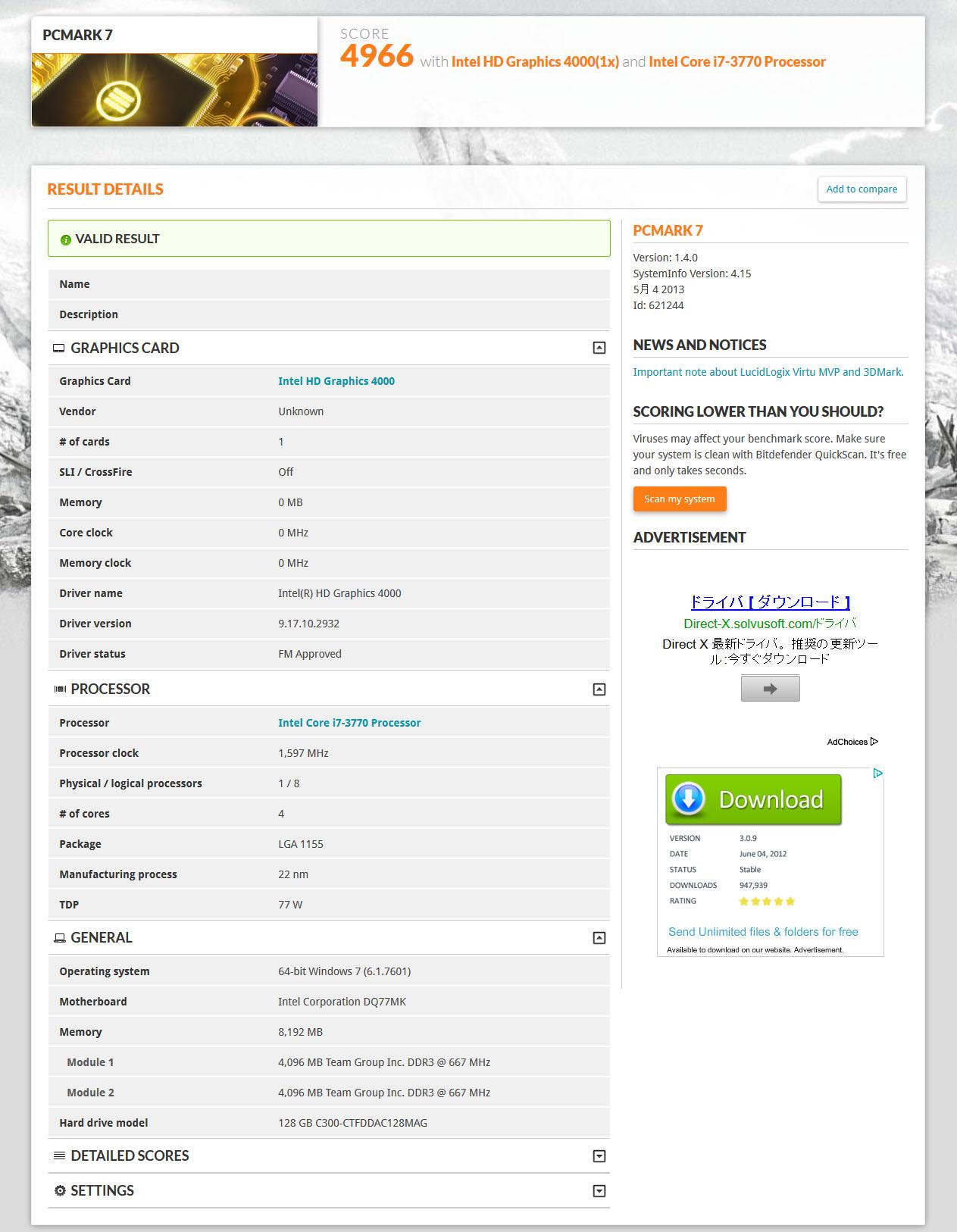The image size is (957, 1232).
Task: Click Physical / logical processors value 1 / 8
Action: [289, 783]
